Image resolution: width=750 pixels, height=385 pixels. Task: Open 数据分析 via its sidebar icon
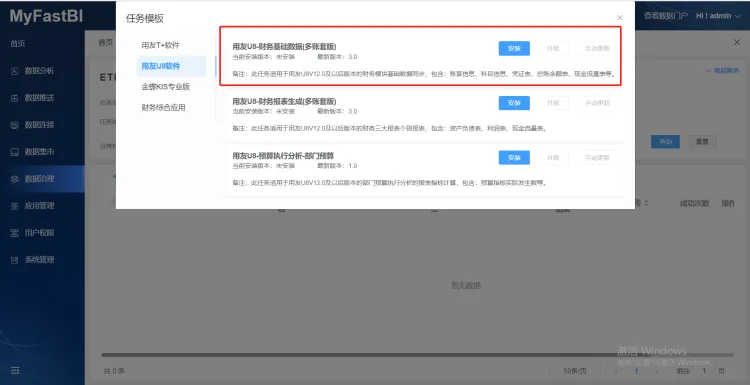click(14, 71)
